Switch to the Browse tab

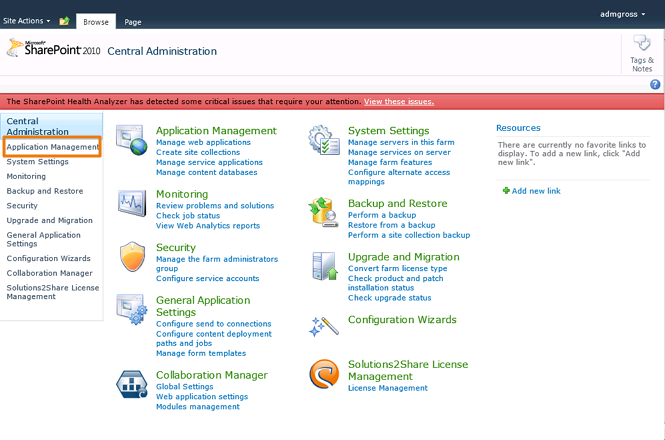[x=96, y=22]
